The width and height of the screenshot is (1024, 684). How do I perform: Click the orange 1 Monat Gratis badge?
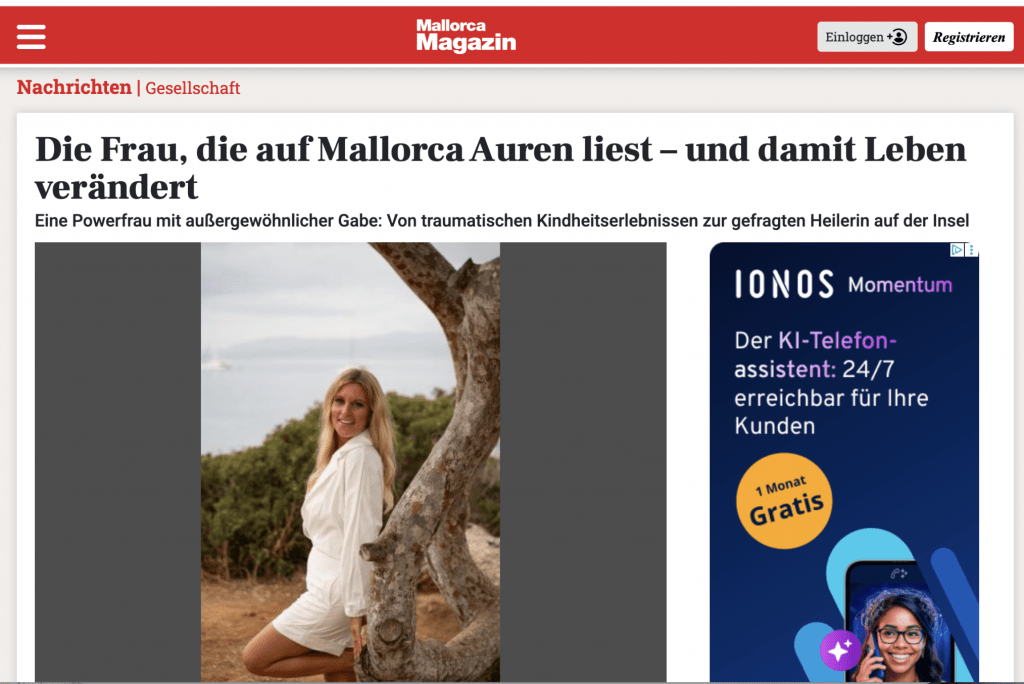(784, 500)
